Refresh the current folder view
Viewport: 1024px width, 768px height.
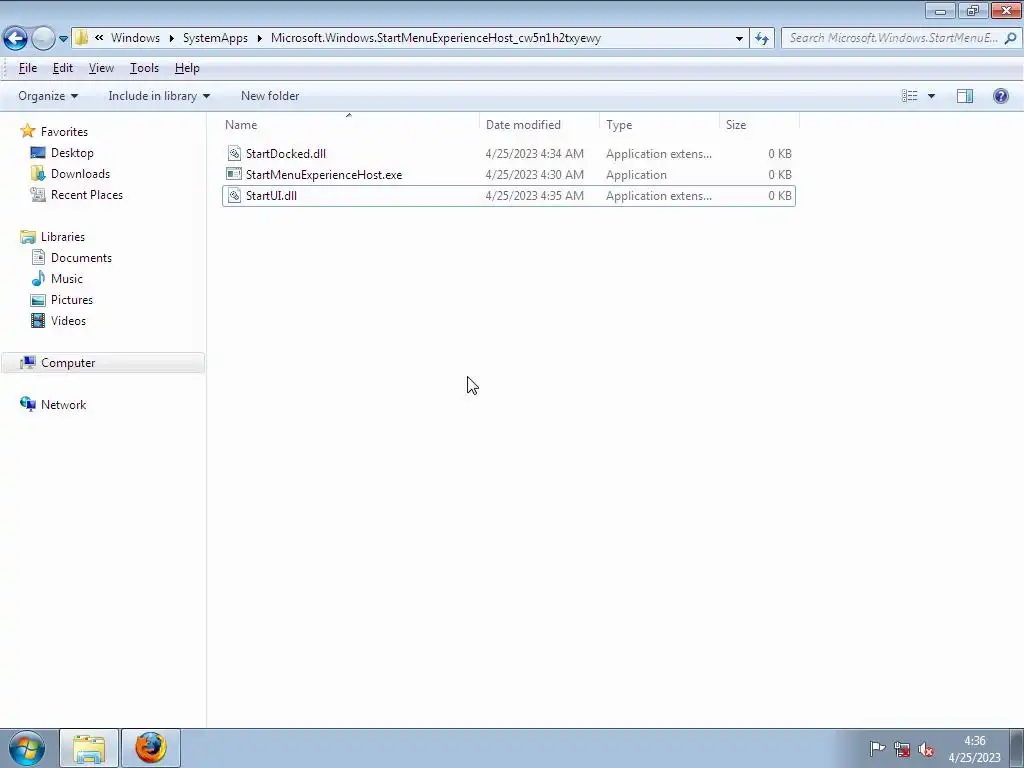click(x=761, y=38)
